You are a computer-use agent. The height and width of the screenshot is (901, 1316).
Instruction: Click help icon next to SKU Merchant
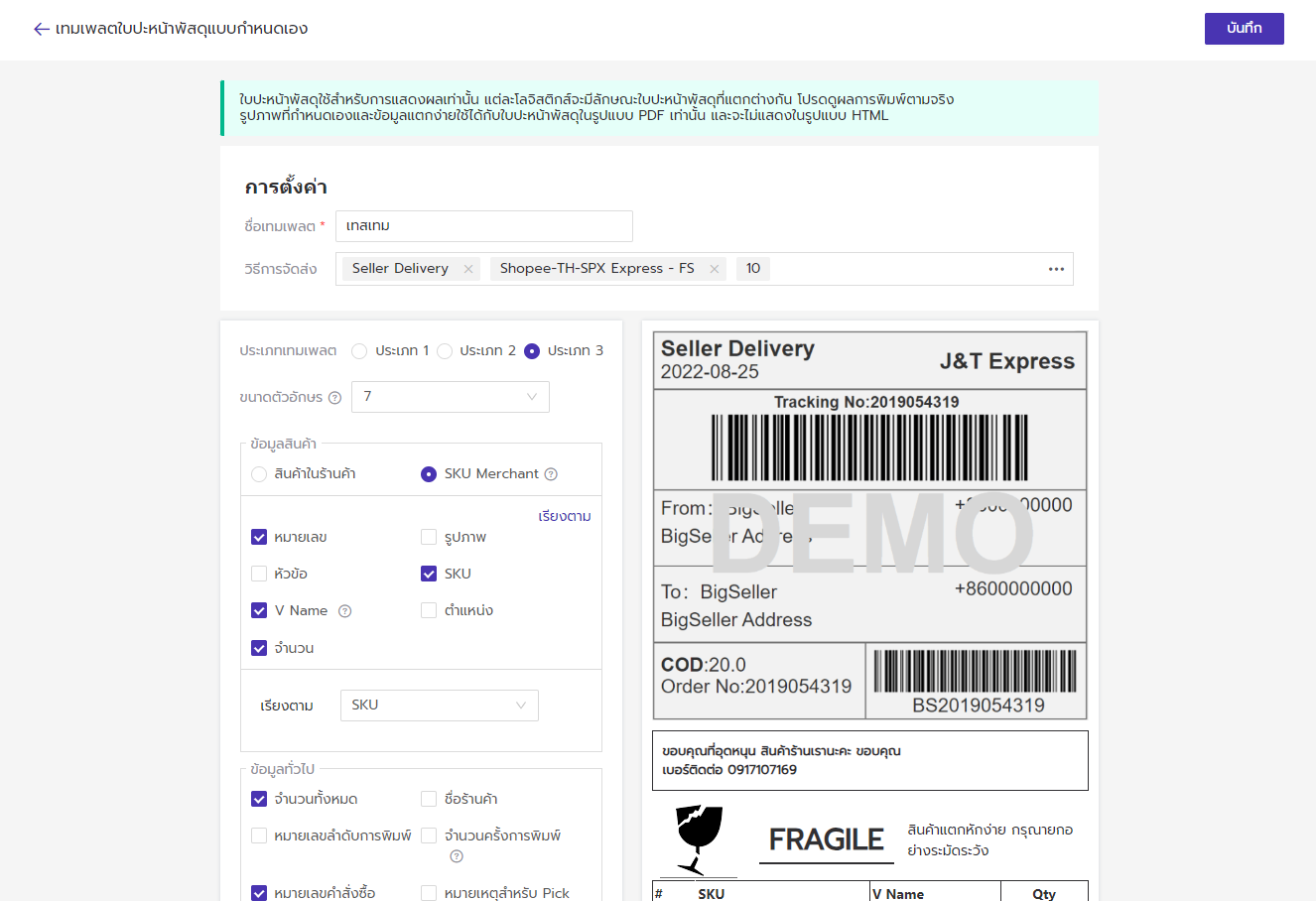click(551, 474)
